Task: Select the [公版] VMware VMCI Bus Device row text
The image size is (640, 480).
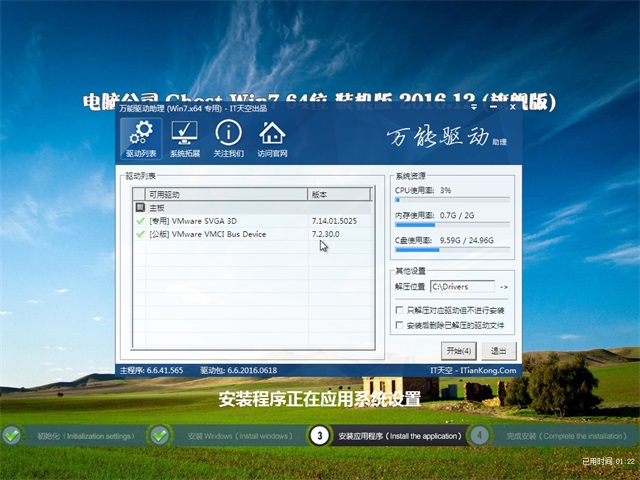Action: (208, 234)
